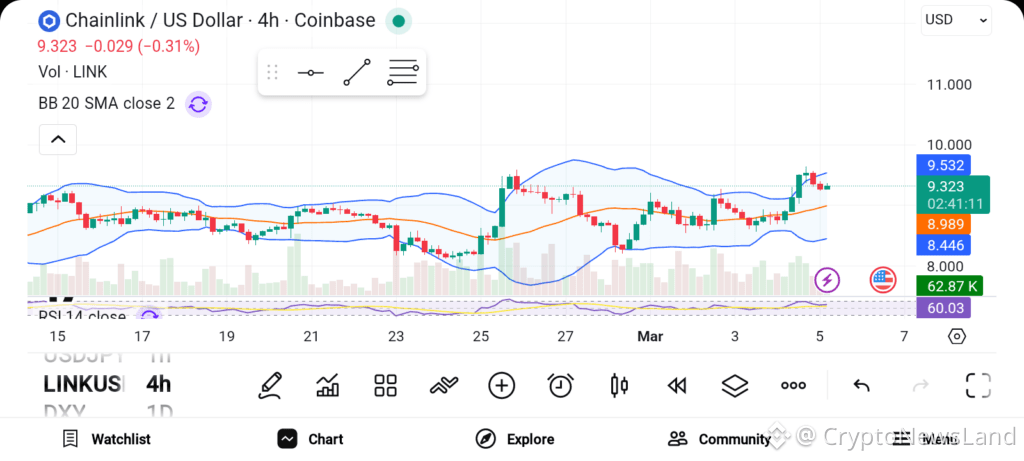Switch to the Watchlist tab

click(x=106, y=439)
